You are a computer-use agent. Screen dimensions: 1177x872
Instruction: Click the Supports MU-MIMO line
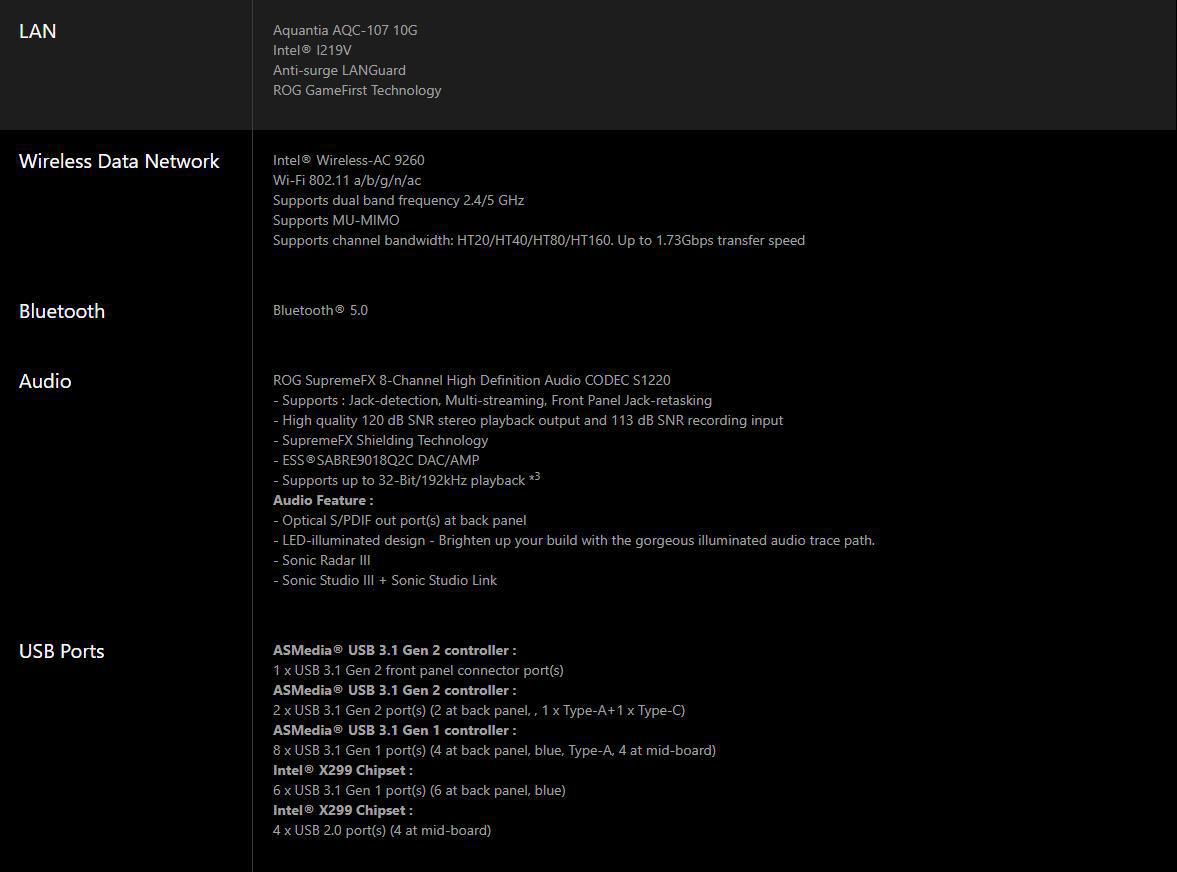click(x=336, y=220)
